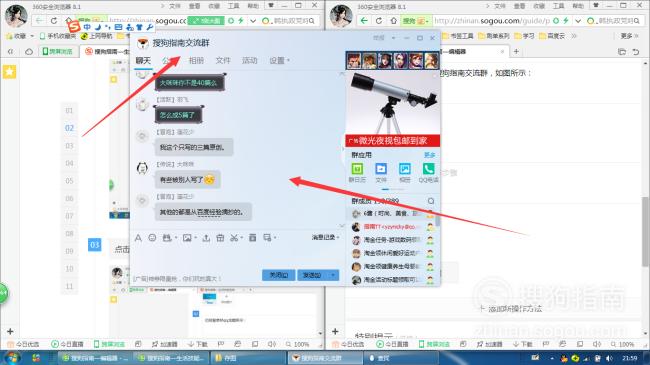650x365 pixels.
Task: Expand the arrow beside the send image icon
Action: pyautogui.click(x=195, y=238)
